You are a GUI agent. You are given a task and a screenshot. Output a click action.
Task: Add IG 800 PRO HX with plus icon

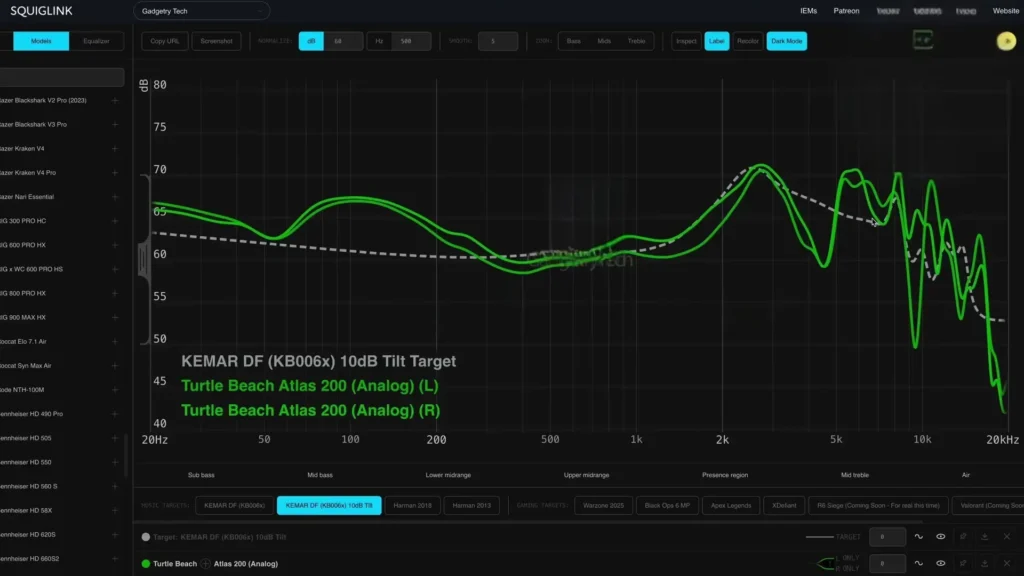pos(115,294)
